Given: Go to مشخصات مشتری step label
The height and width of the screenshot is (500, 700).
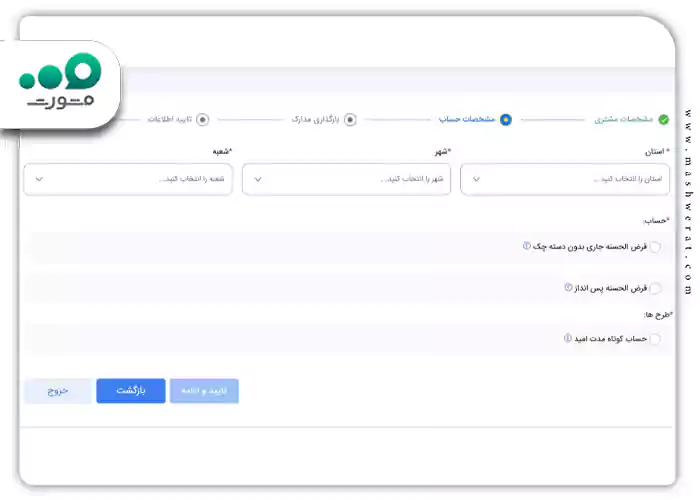Looking at the screenshot, I should [624, 119].
